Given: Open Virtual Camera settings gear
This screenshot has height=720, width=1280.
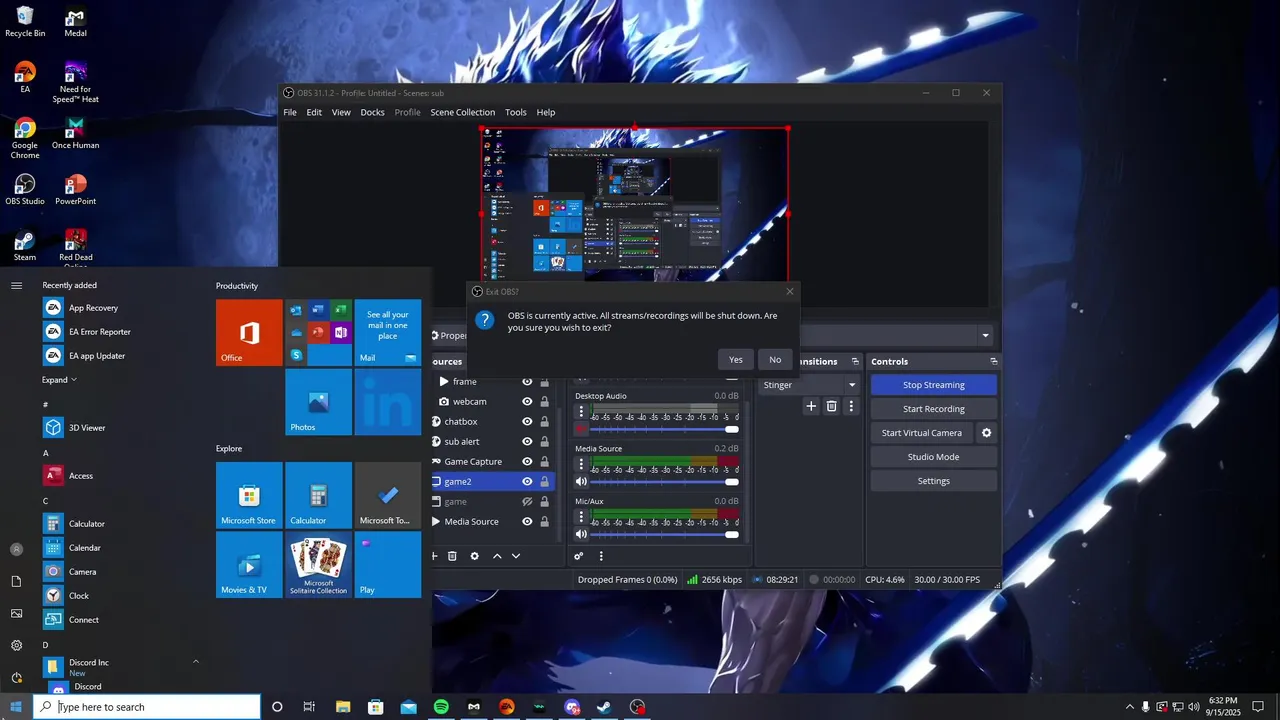Looking at the screenshot, I should coord(986,433).
